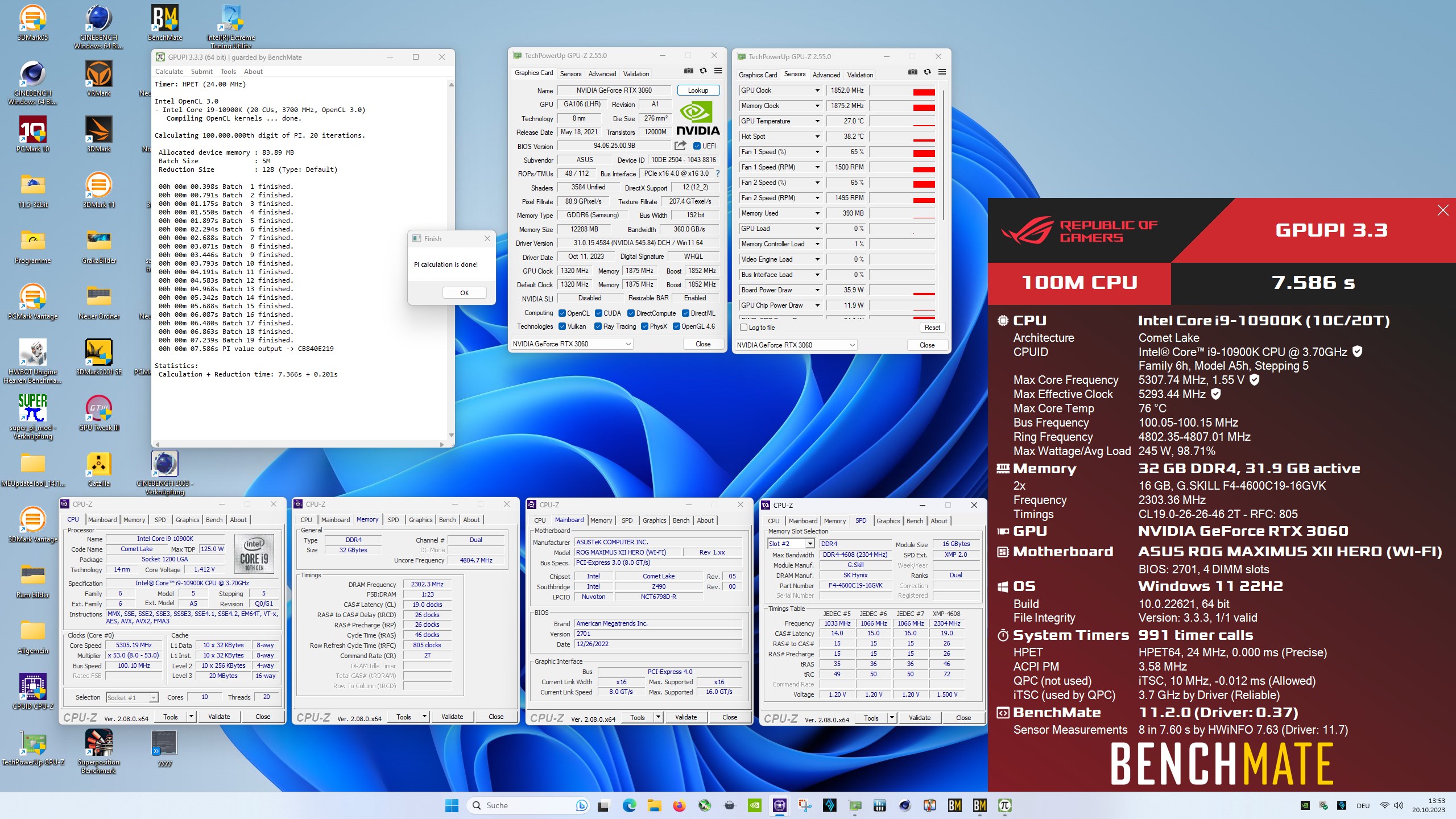
Task: Click Validate in the CPU-Z Memory window
Action: click(452, 717)
